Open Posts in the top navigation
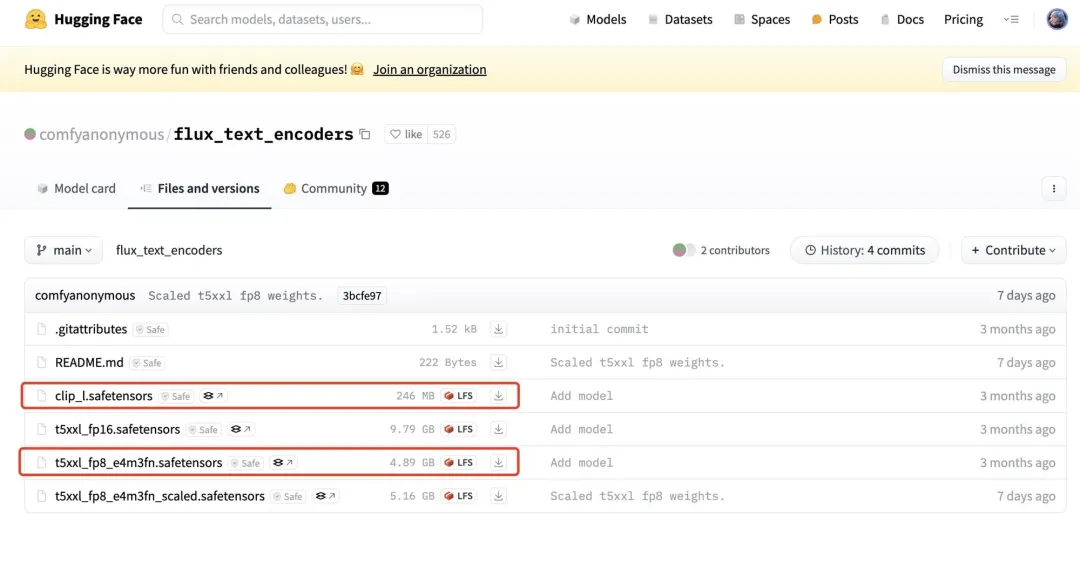 [835, 19]
